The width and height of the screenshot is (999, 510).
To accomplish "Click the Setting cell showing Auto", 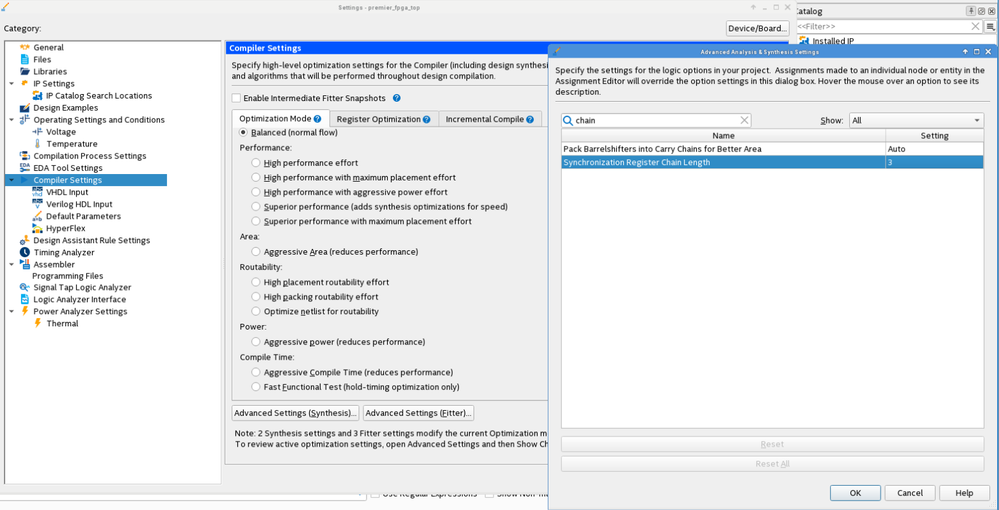I will [x=935, y=149].
